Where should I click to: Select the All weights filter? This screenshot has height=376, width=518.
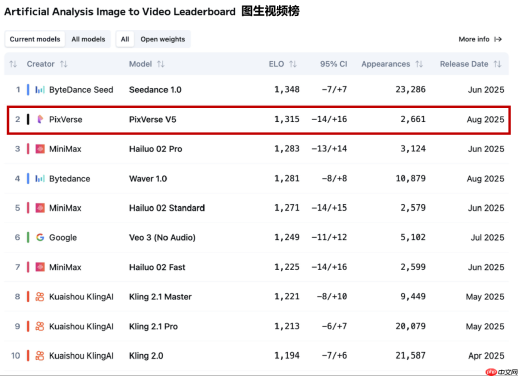125,39
